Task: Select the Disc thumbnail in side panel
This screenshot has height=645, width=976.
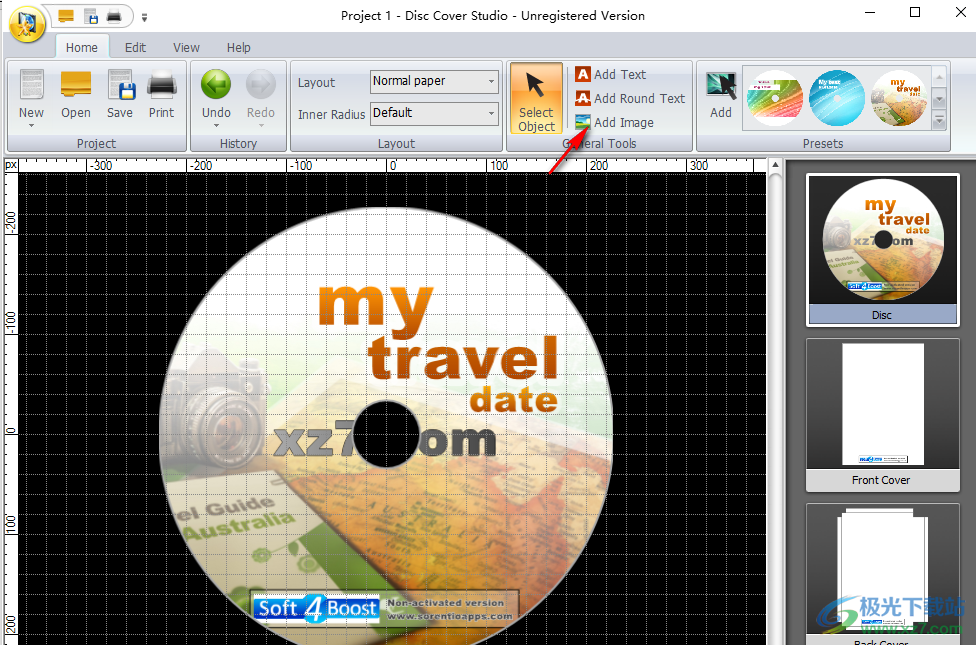Action: point(882,249)
